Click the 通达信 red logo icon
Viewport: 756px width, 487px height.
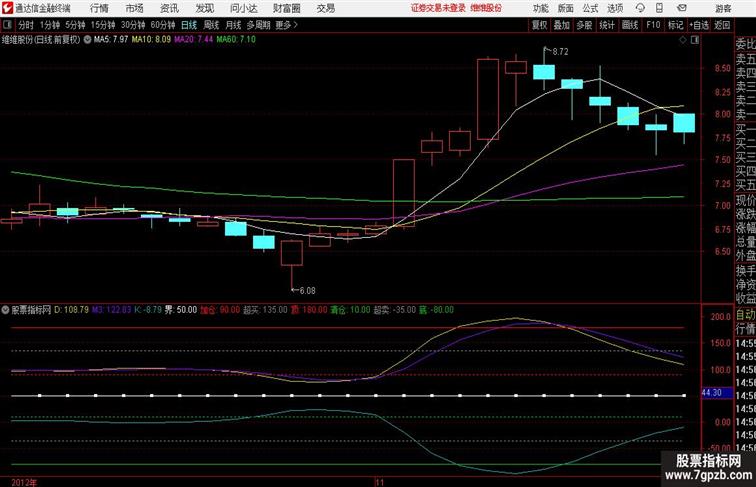[x=7, y=8]
